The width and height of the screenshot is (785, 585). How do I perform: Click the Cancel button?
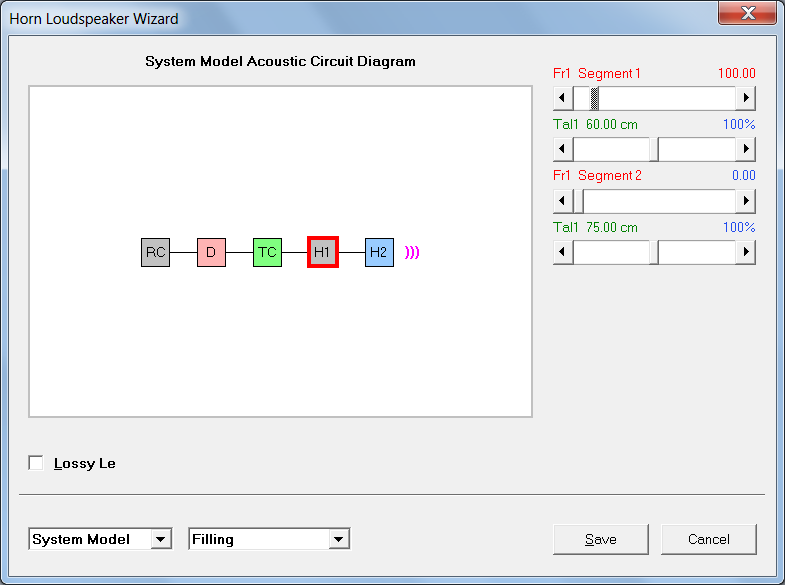[708, 539]
